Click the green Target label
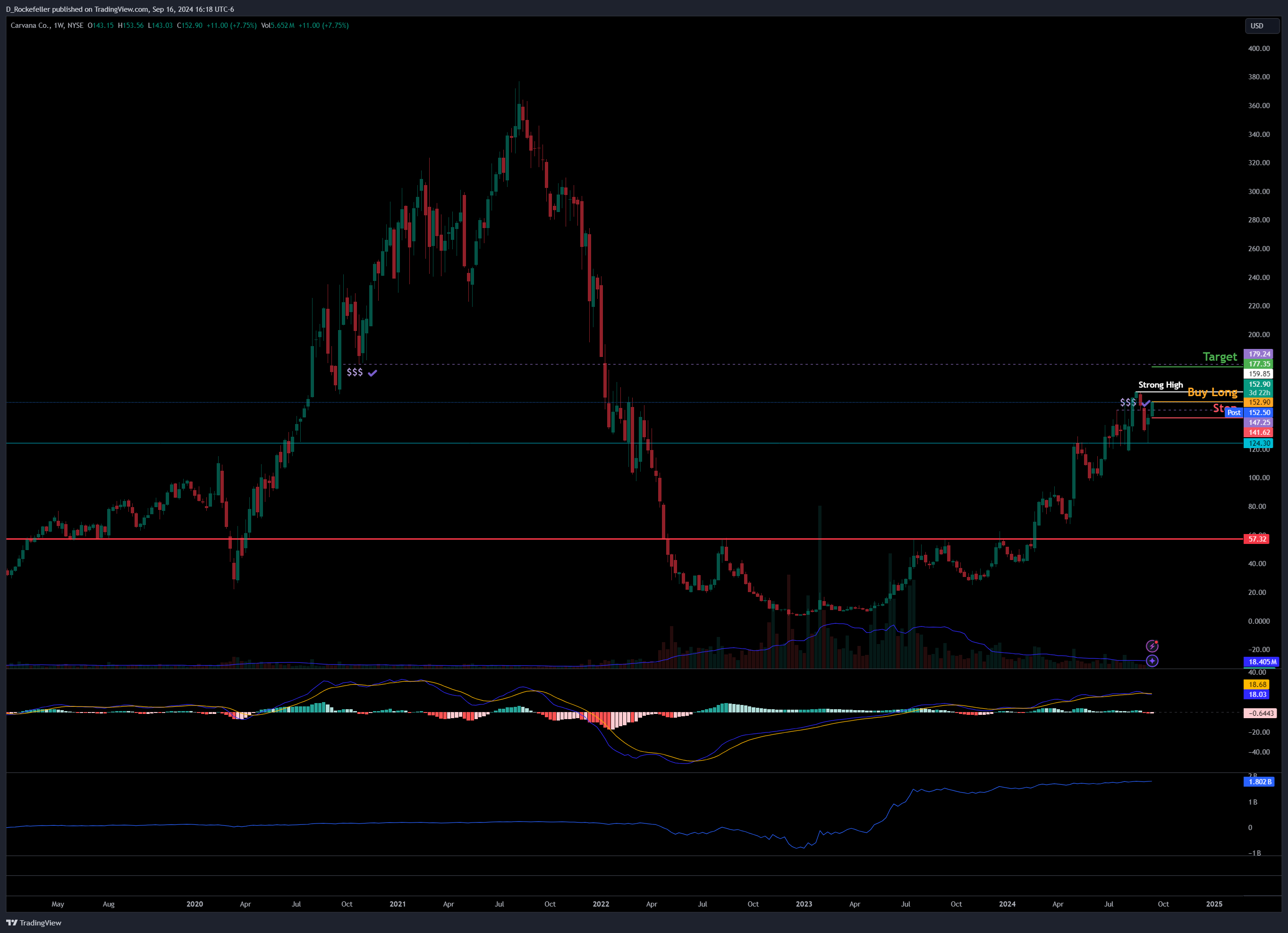 [1219, 356]
